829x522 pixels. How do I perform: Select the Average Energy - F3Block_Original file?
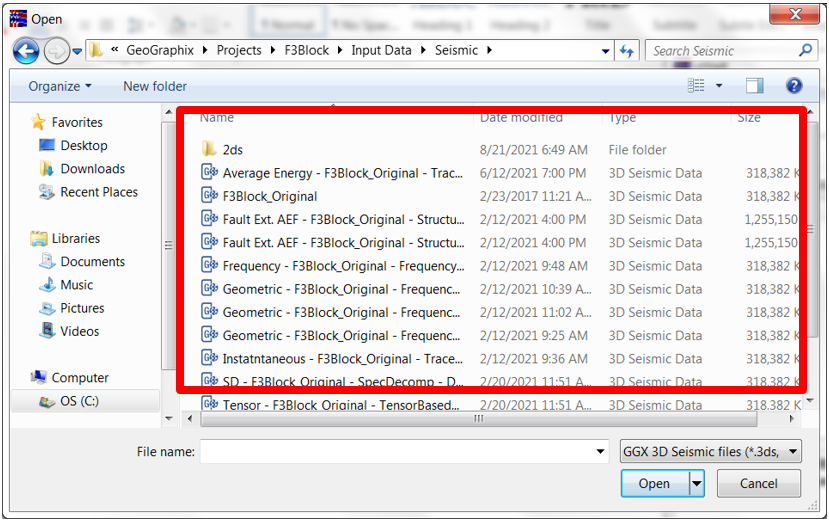[343, 173]
